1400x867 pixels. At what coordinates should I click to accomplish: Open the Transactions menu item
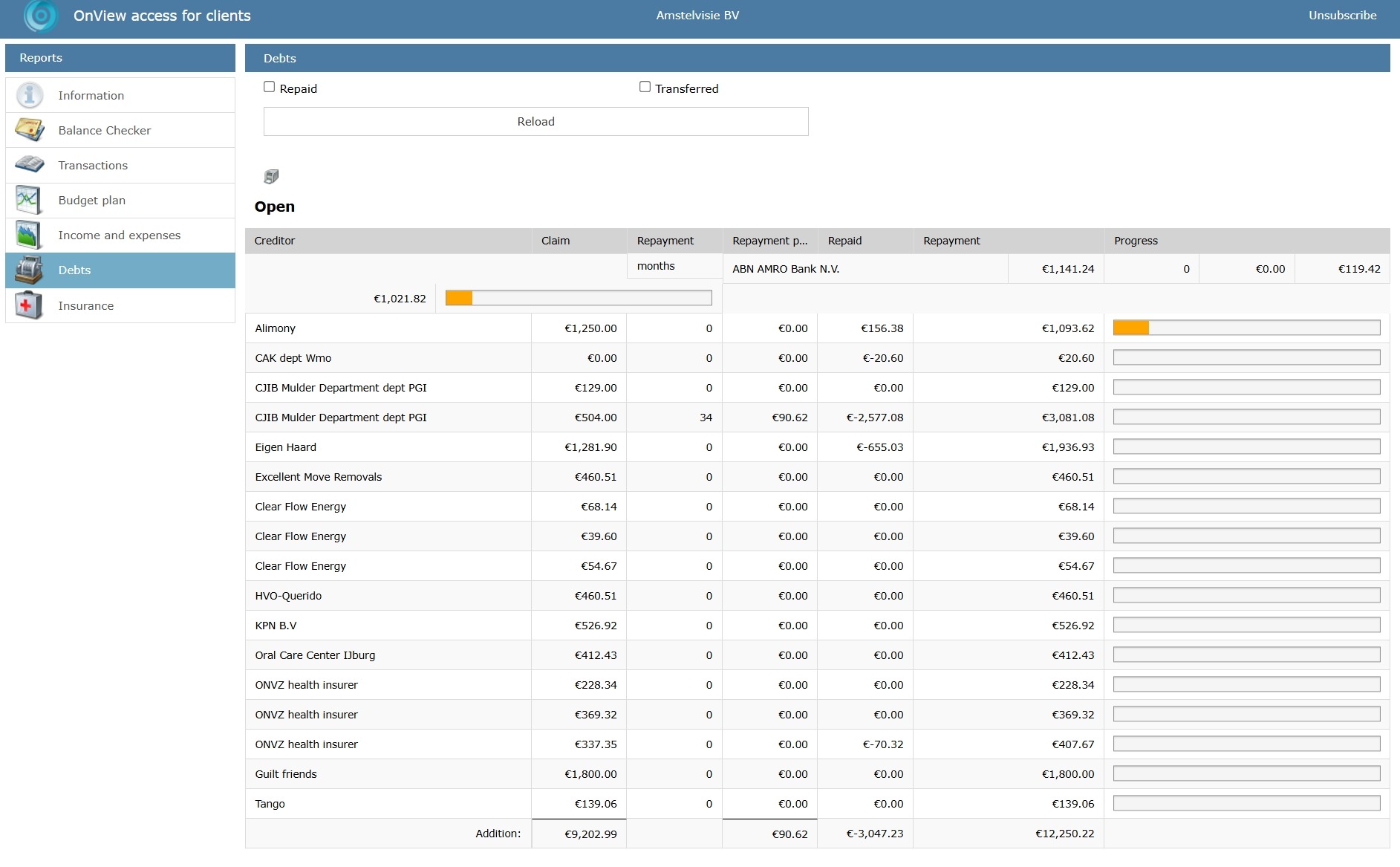93,165
